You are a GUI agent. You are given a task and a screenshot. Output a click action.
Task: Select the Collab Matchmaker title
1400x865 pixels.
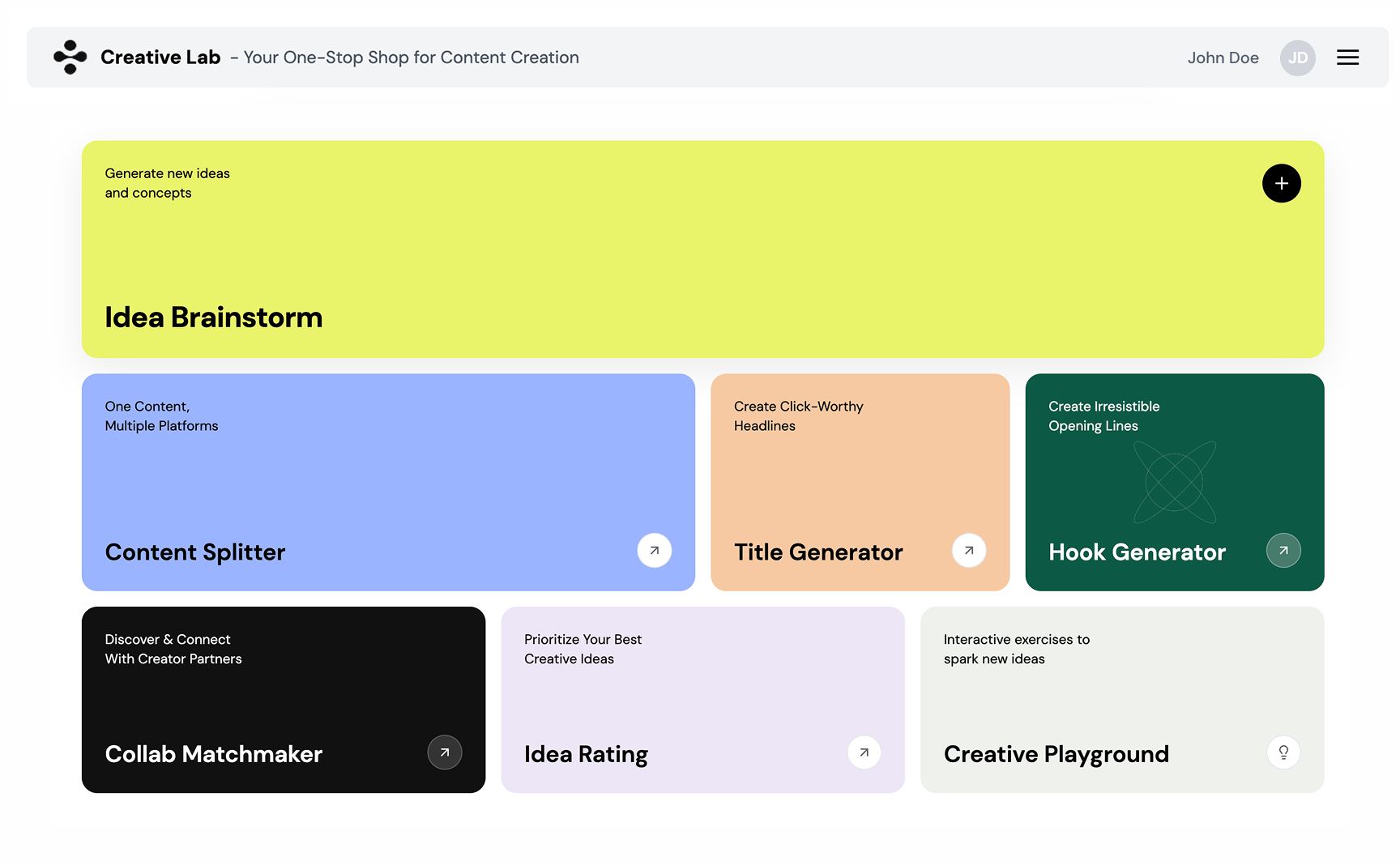[x=214, y=754]
